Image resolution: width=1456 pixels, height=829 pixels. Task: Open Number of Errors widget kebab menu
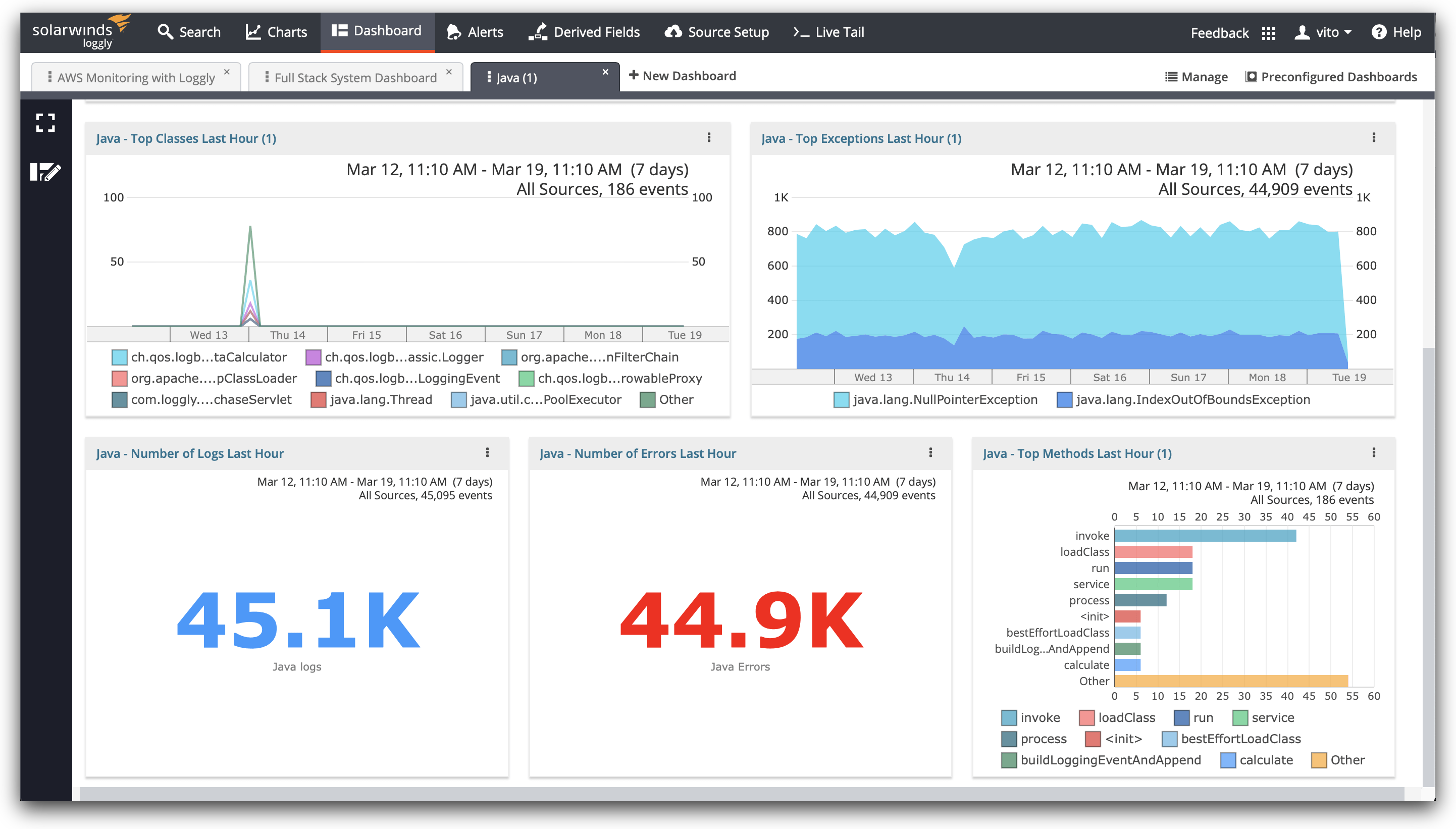pos(930,452)
